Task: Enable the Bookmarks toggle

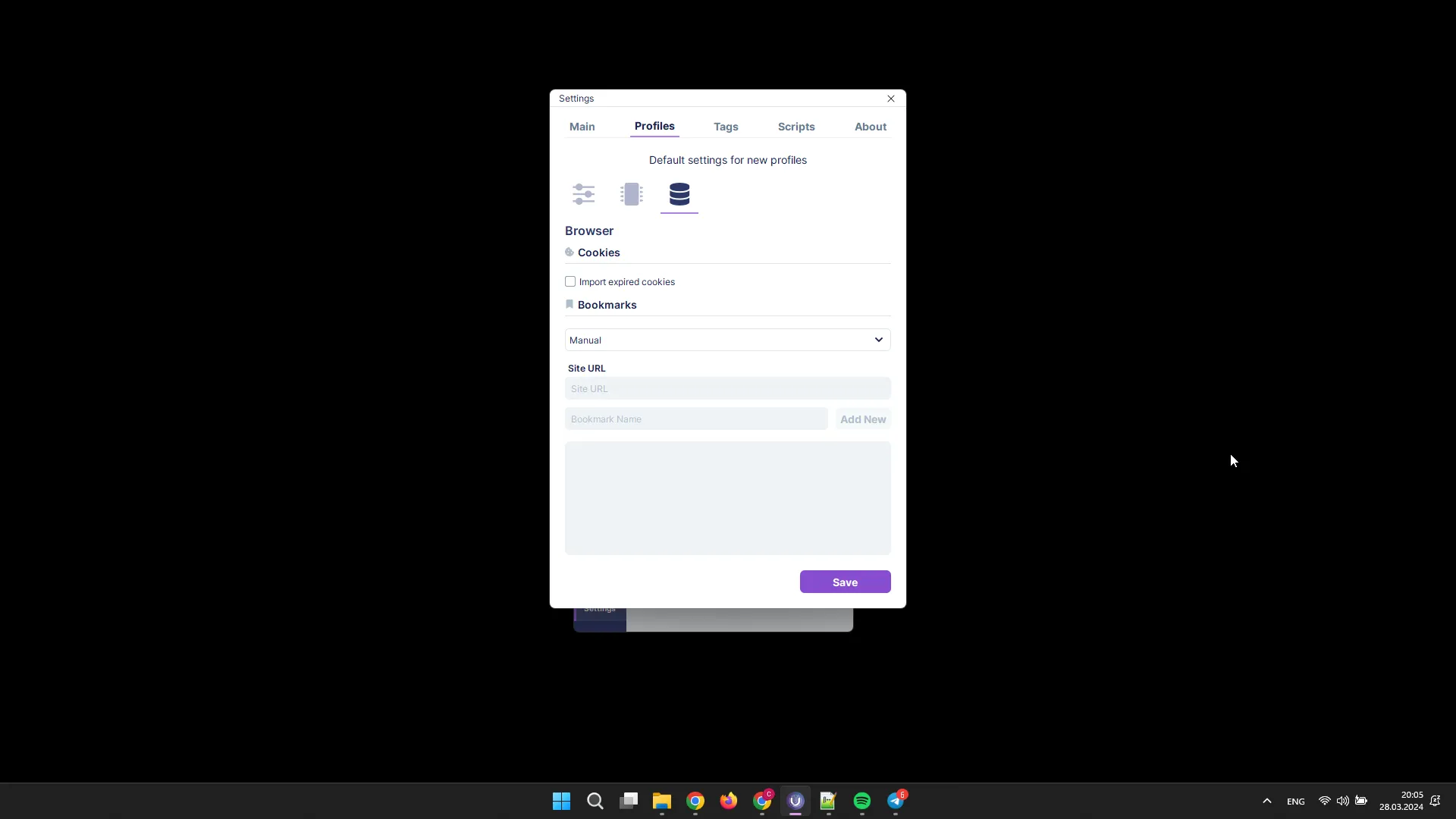Action: [x=569, y=305]
